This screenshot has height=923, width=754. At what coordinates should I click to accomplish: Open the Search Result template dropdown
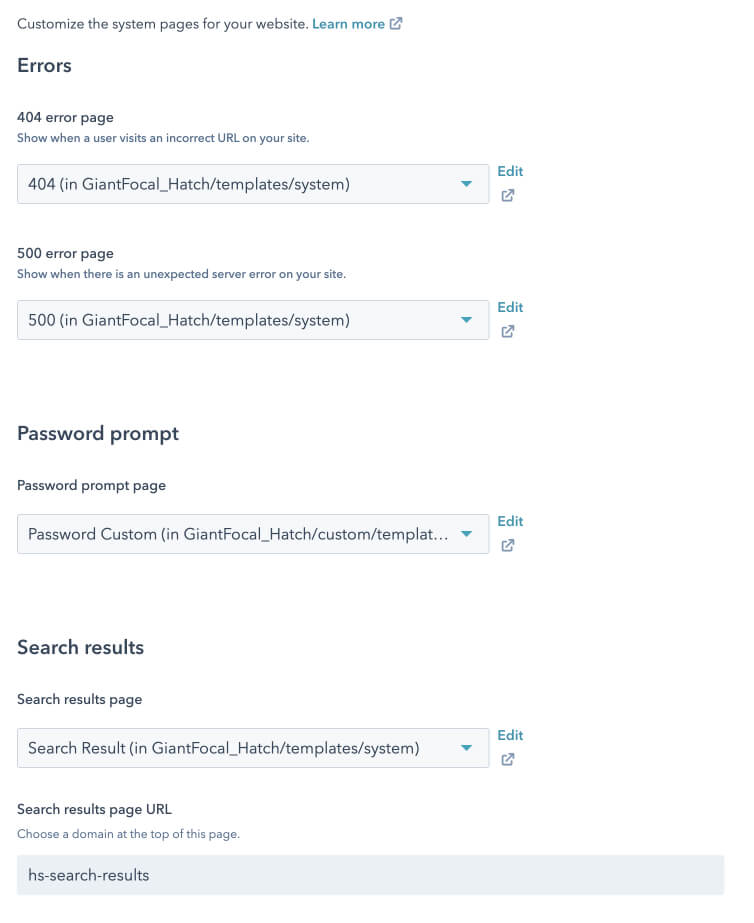240,748
